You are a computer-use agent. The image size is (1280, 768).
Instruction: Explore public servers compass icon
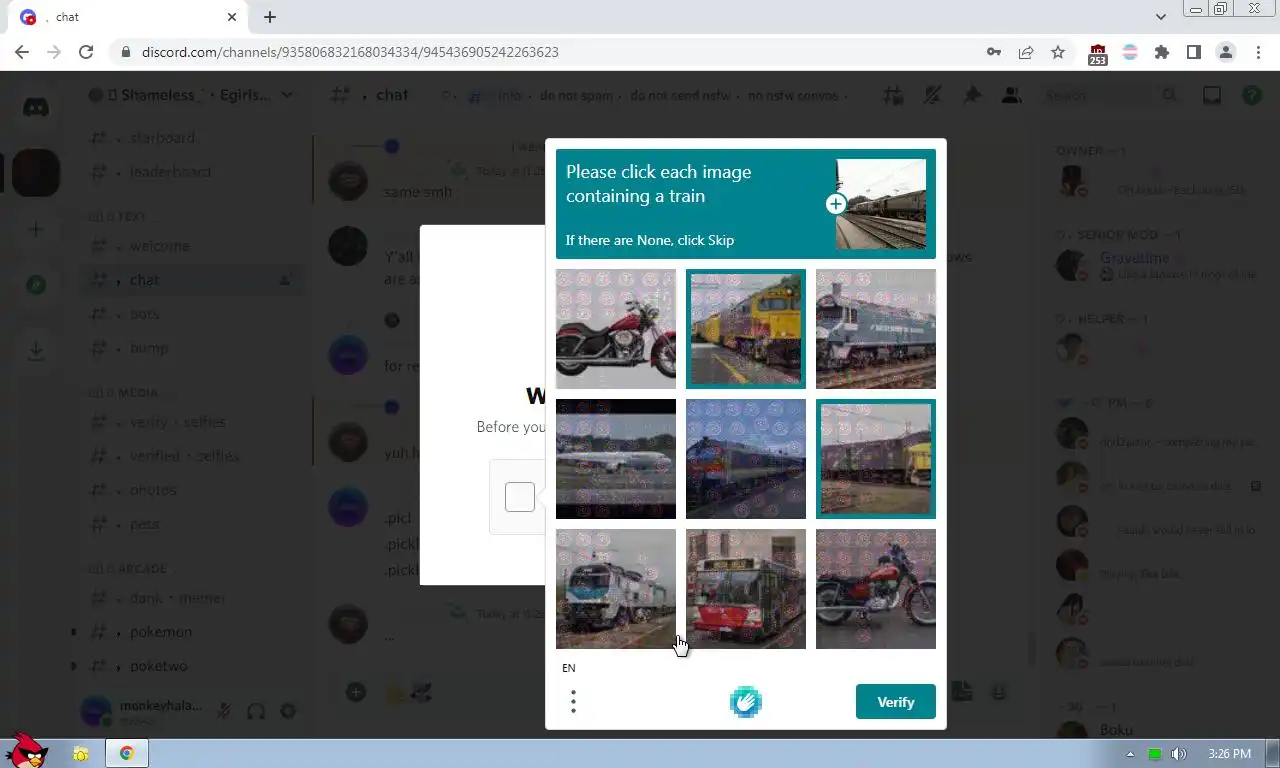[36, 285]
